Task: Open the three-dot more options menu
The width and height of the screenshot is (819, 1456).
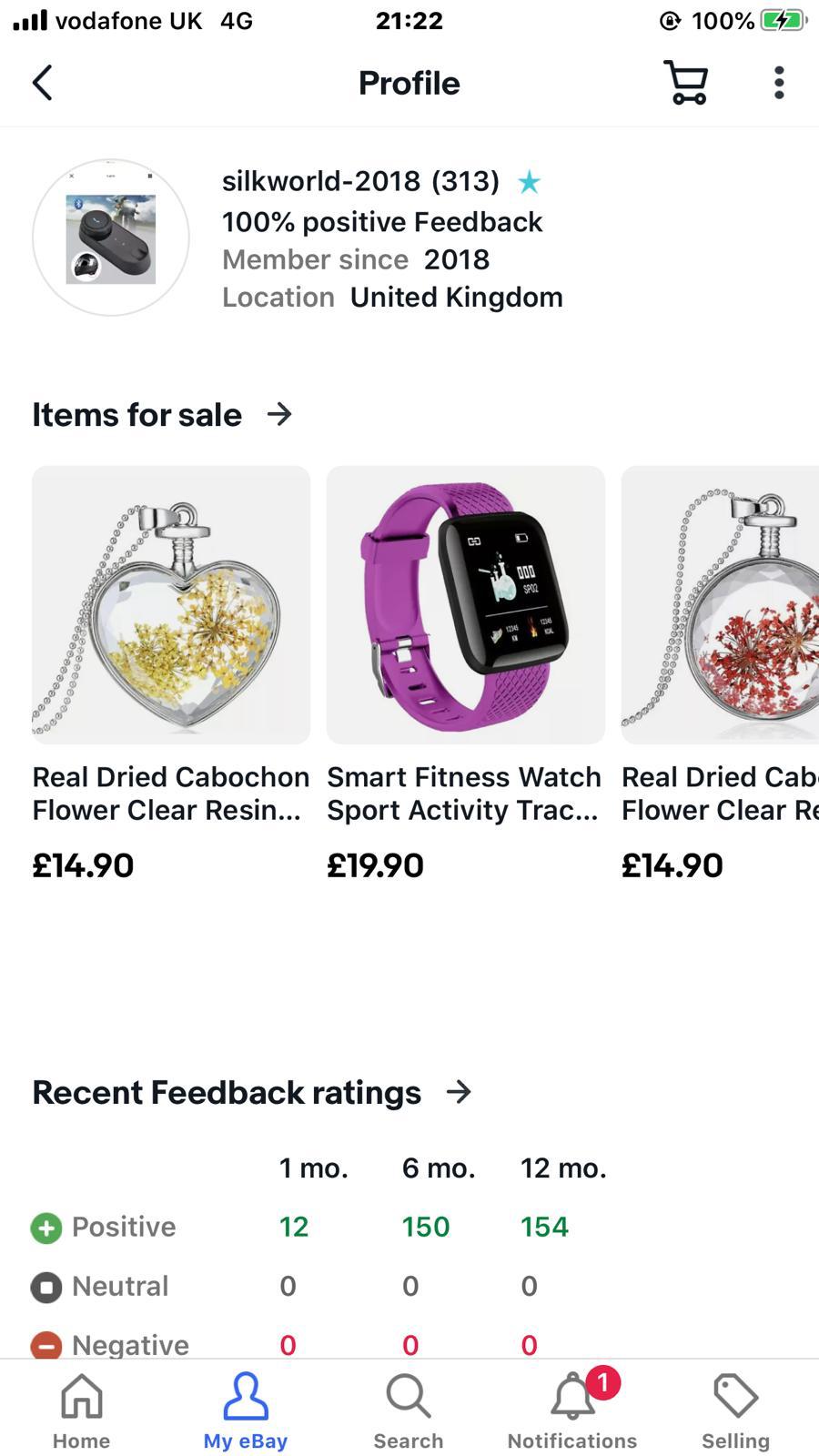Action: tap(779, 83)
